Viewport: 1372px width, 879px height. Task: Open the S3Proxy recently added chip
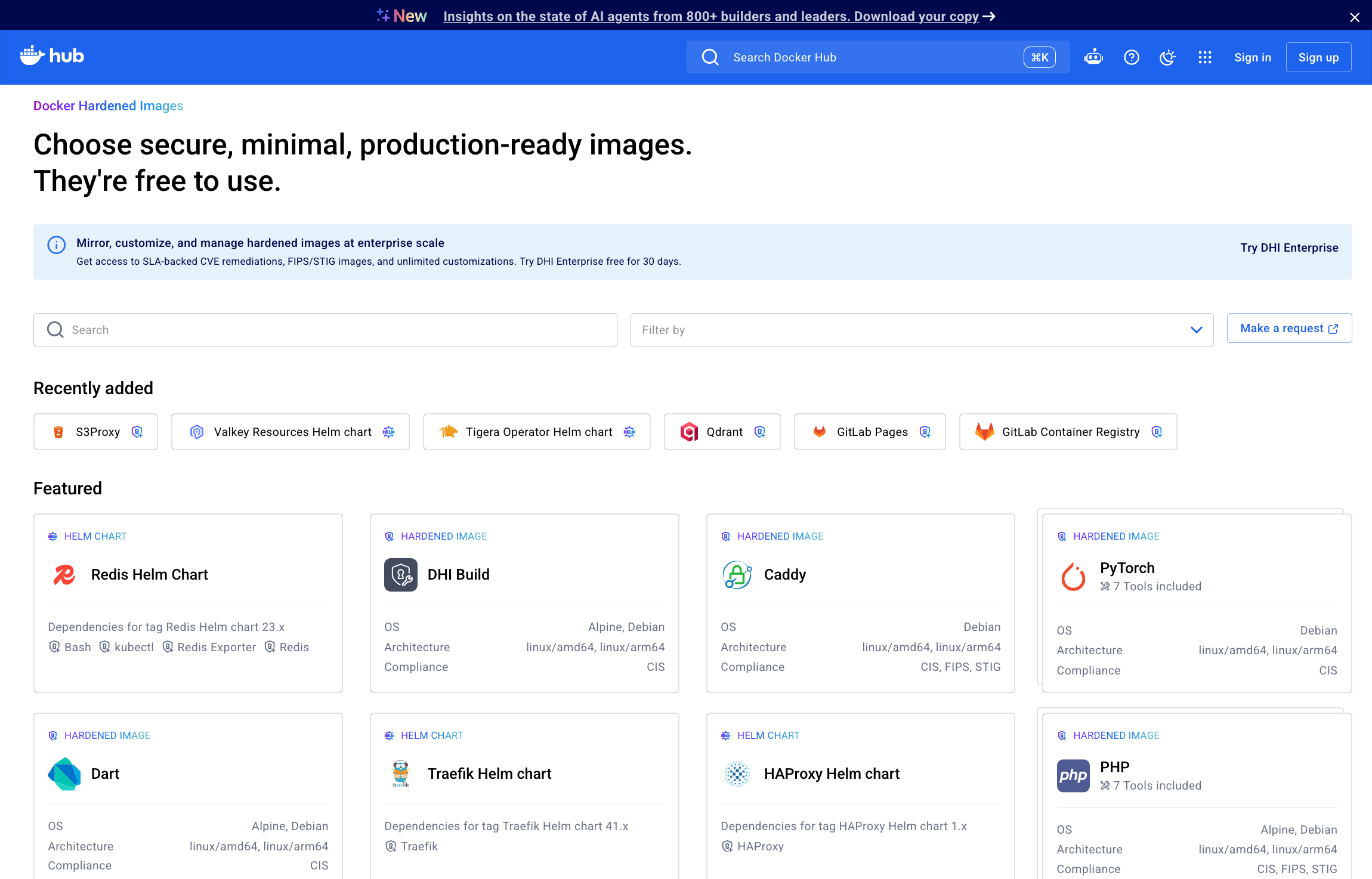pos(96,432)
